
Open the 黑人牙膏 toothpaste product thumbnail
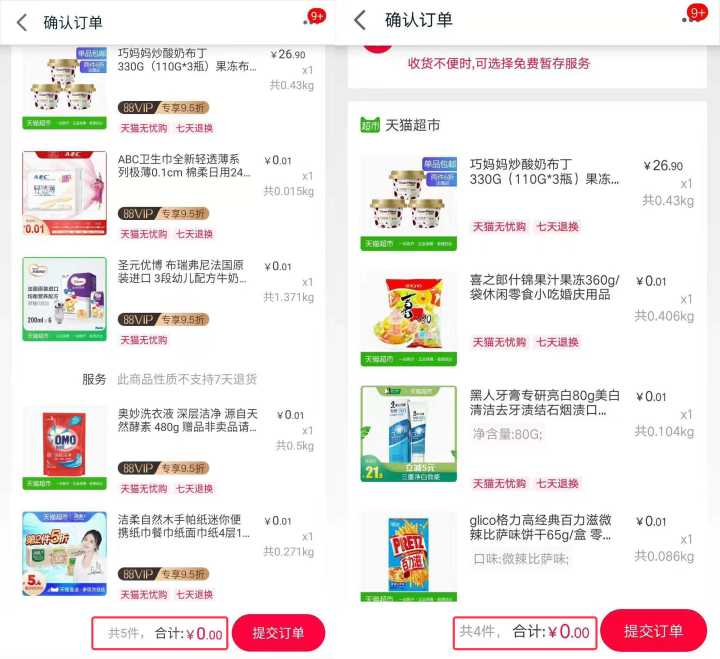click(x=409, y=434)
